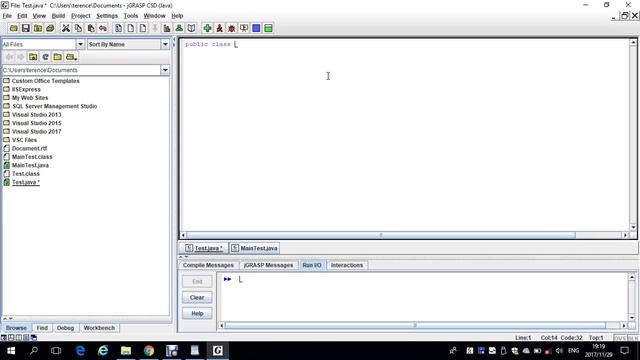Compile the file with the green plus icon
This screenshot has height=360, width=640.
tap(207, 28)
